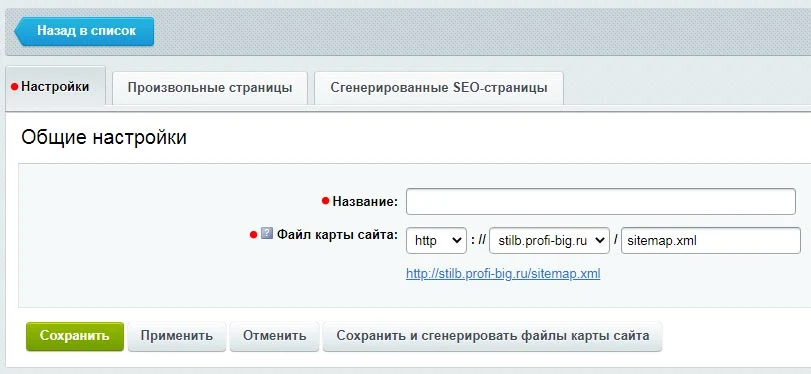
Task: Click red required dot before Файл карты сайта help icon
Action: coord(253,235)
